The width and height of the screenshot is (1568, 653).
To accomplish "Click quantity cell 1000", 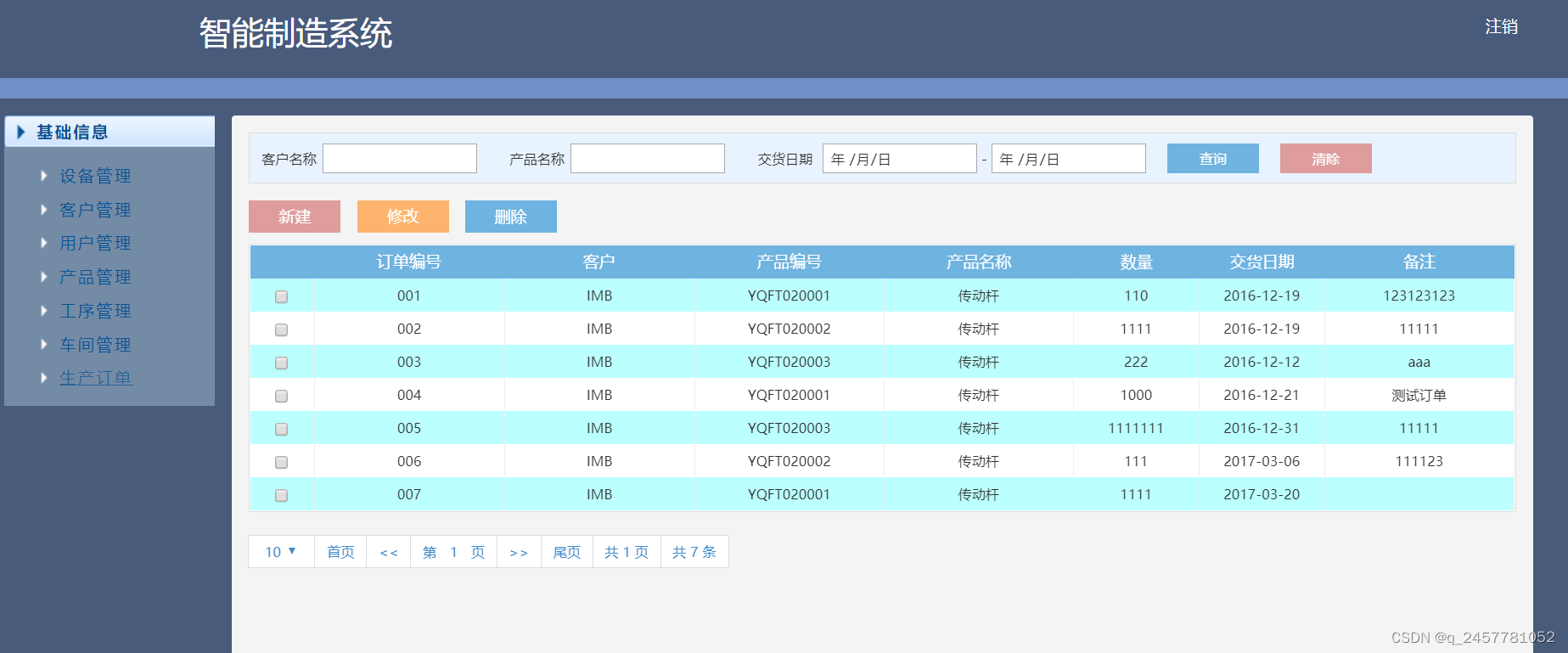I will [x=1136, y=395].
